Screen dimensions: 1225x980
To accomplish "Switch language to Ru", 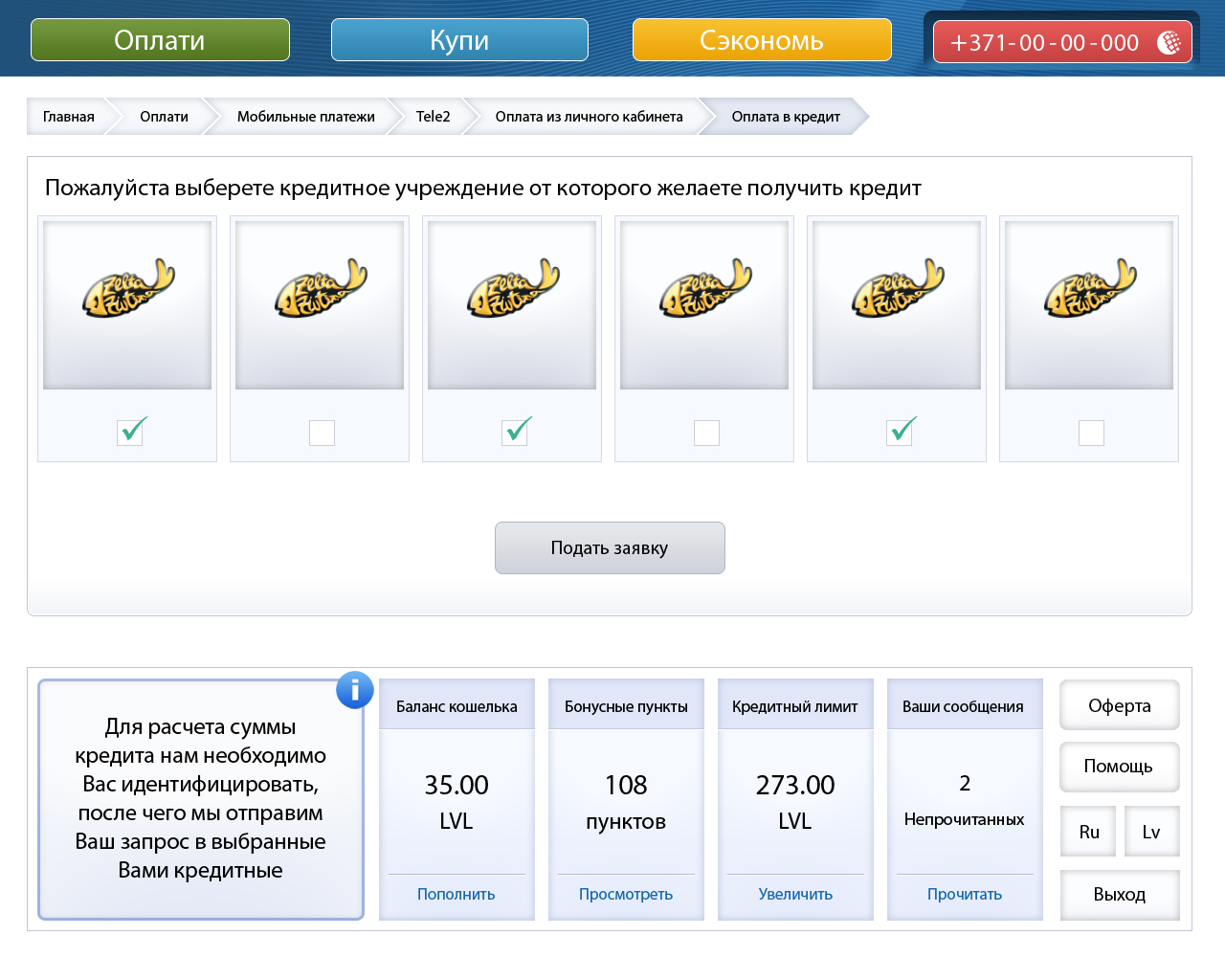I will 1089,832.
